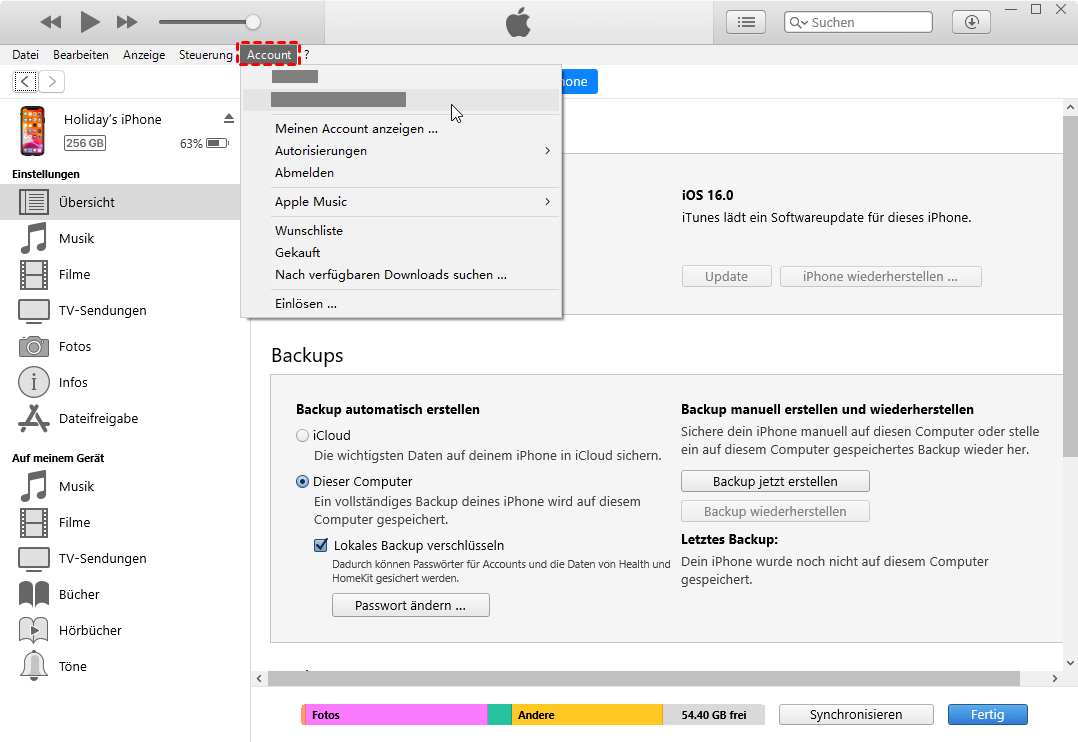Click the 54.40 GB frei segment
This screenshot has width=1078, height=742.
pos(714,714)
